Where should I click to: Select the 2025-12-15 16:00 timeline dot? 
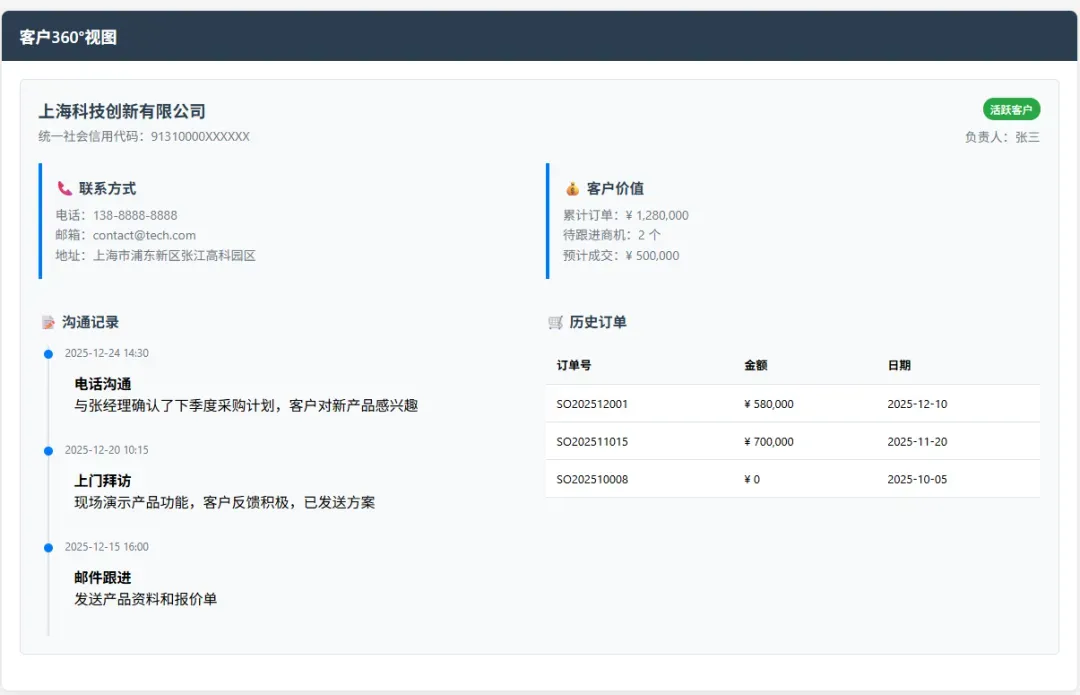(x=48, y=548)
